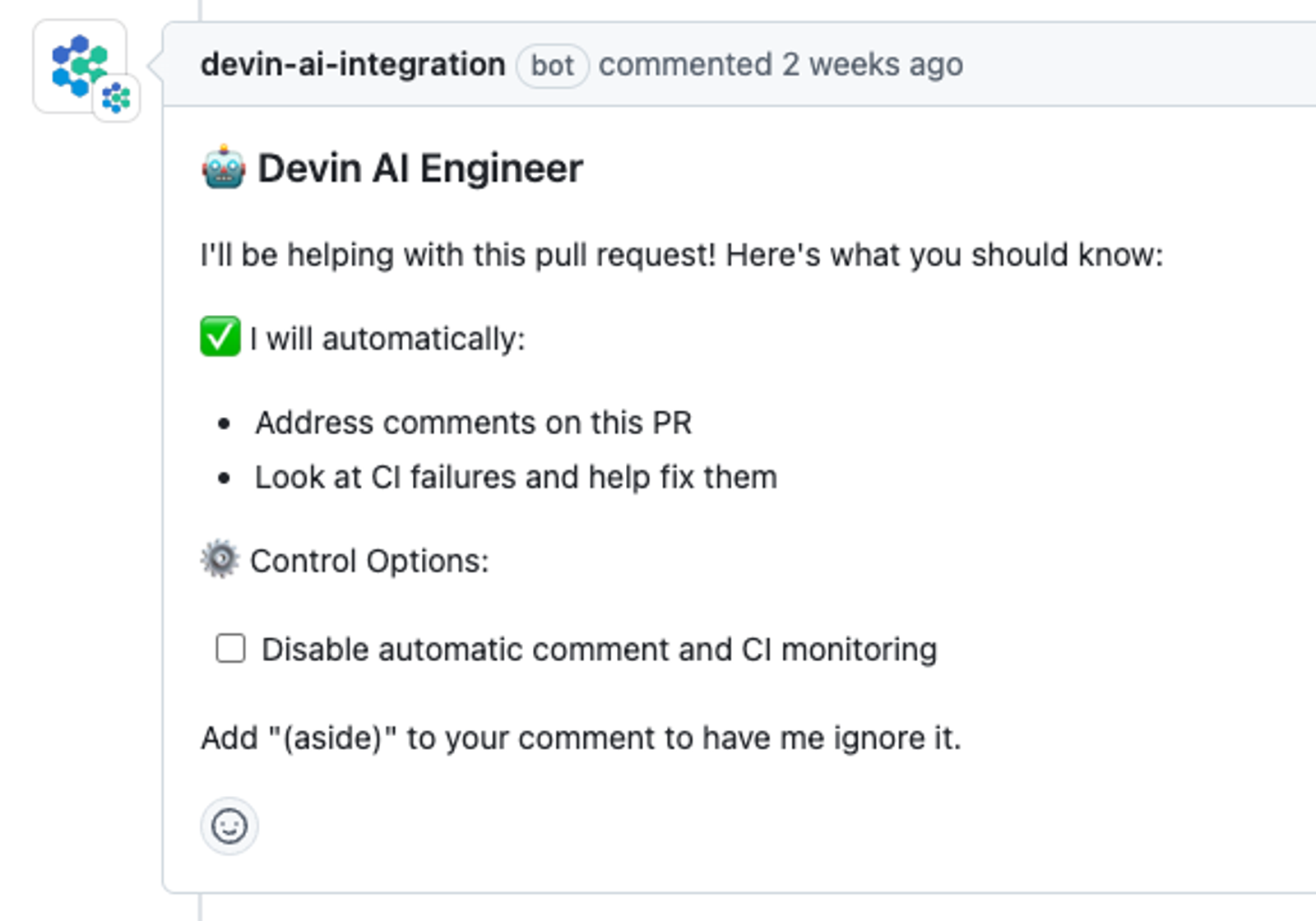Click the robot emoji beside Devin AI Engineer
Screen dimensions: 1316x921
(x=224, y=168)
